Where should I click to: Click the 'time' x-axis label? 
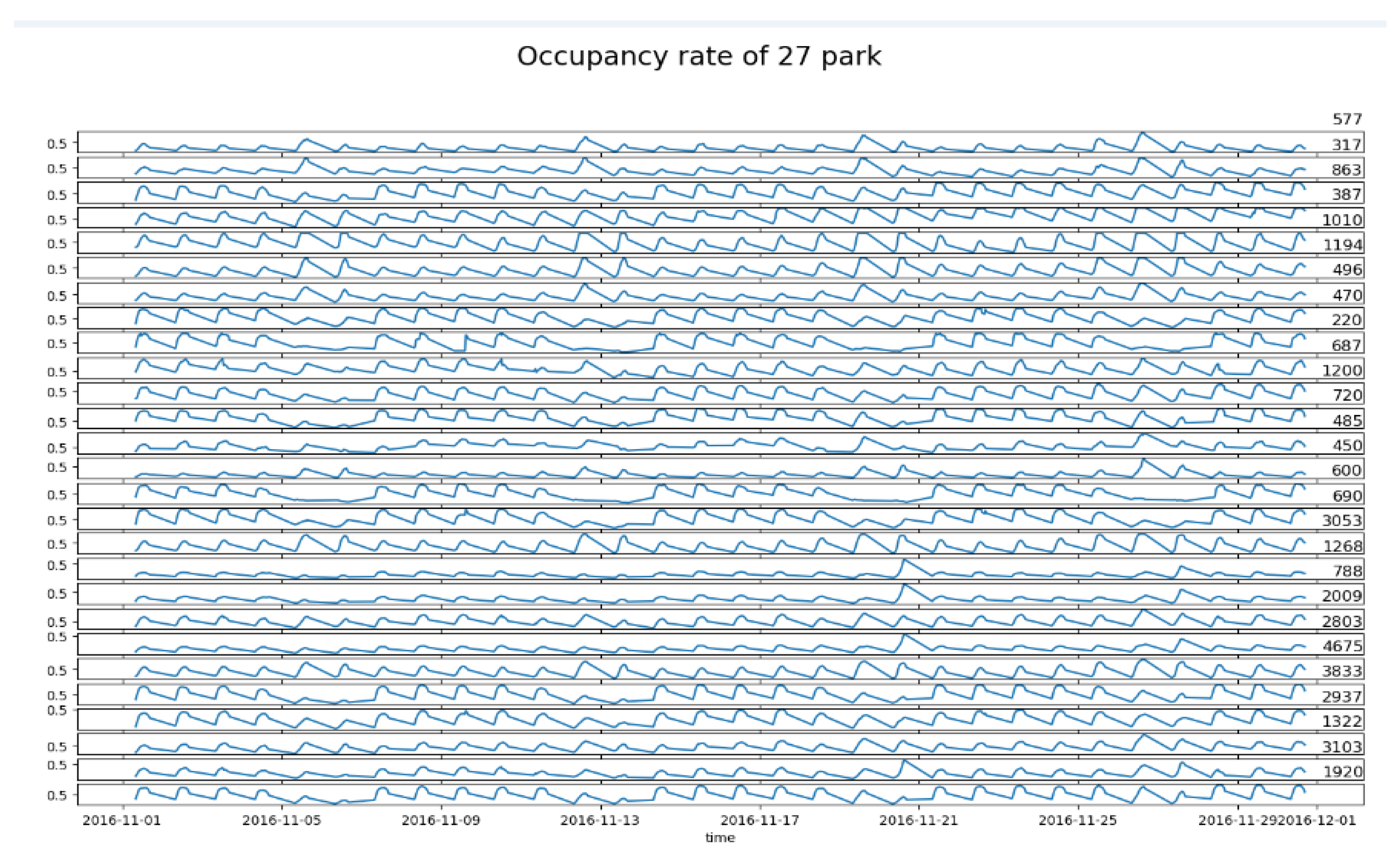pos(720,838)
